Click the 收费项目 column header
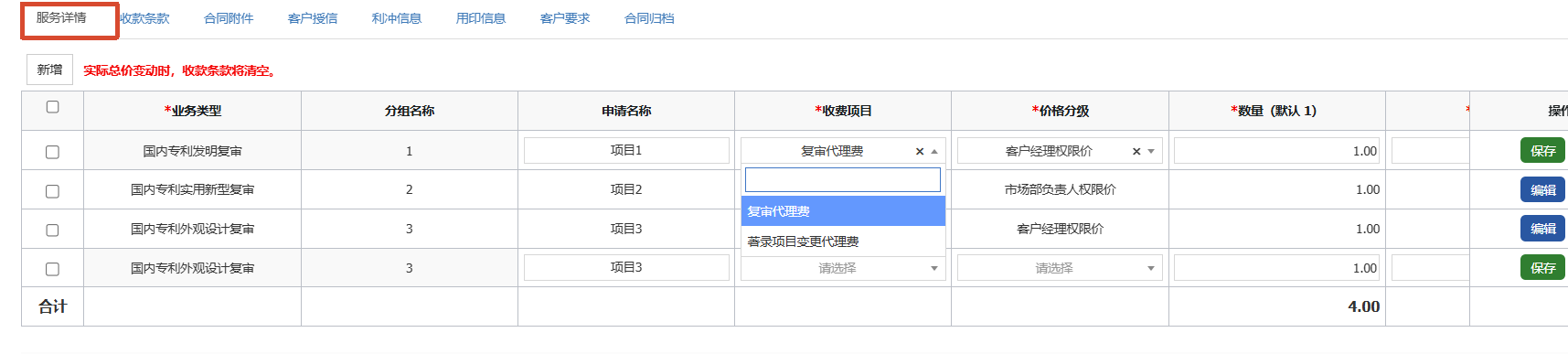Image resolution: width=1568 pixels, height=354 pixels. tap(843, 111)
